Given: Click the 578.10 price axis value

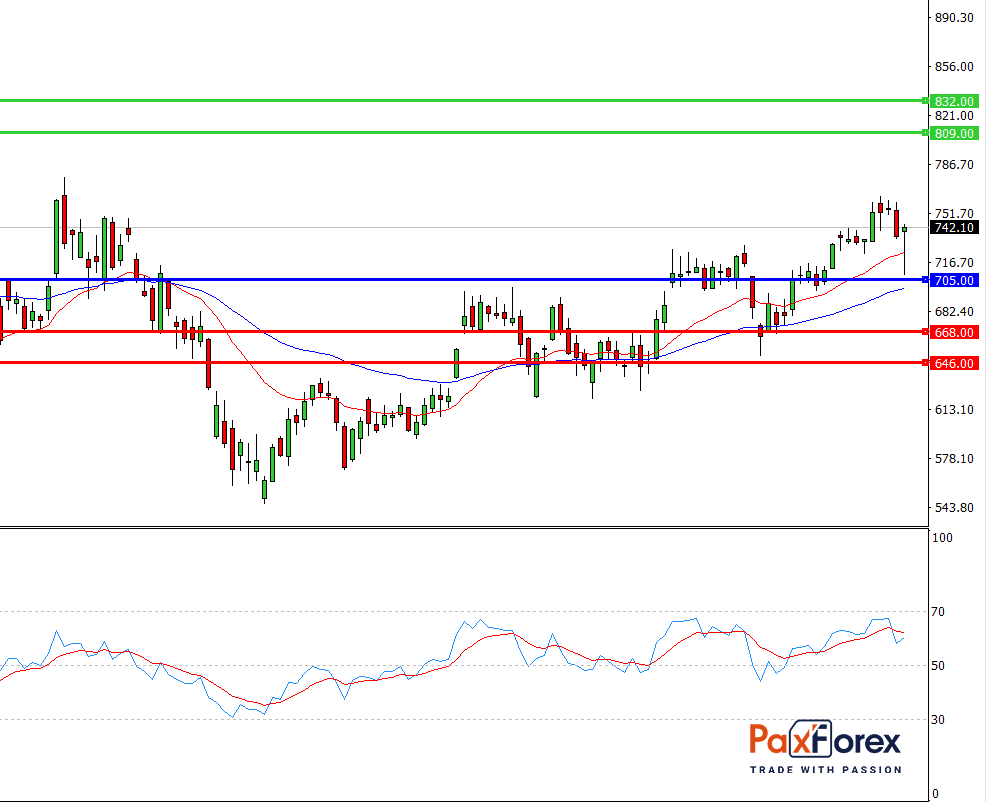Looking at the screenshot, I should click(952, 459).
